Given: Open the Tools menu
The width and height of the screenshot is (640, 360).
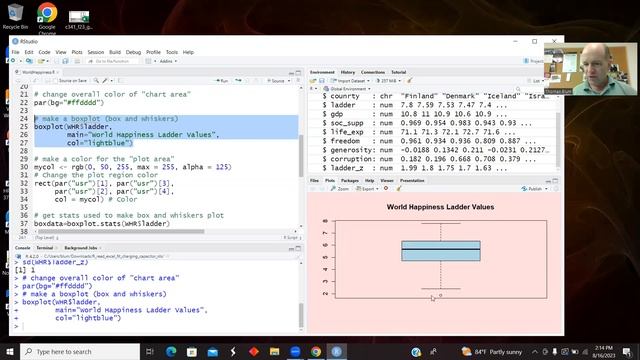Looking at the screenshot, I should 171,52.
